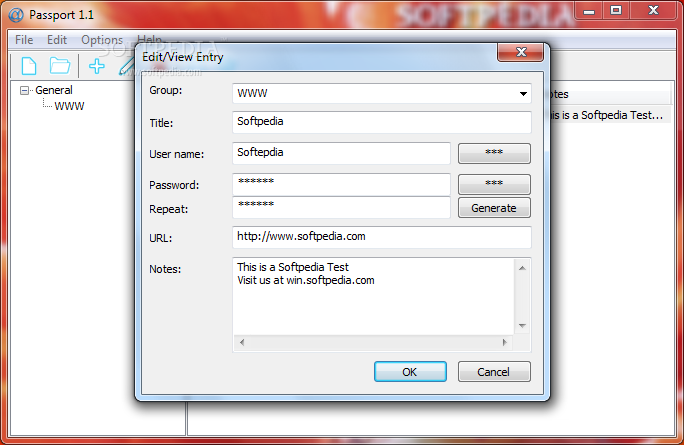
Task: Collapse the General tree node
Action: tap(24, 90)
